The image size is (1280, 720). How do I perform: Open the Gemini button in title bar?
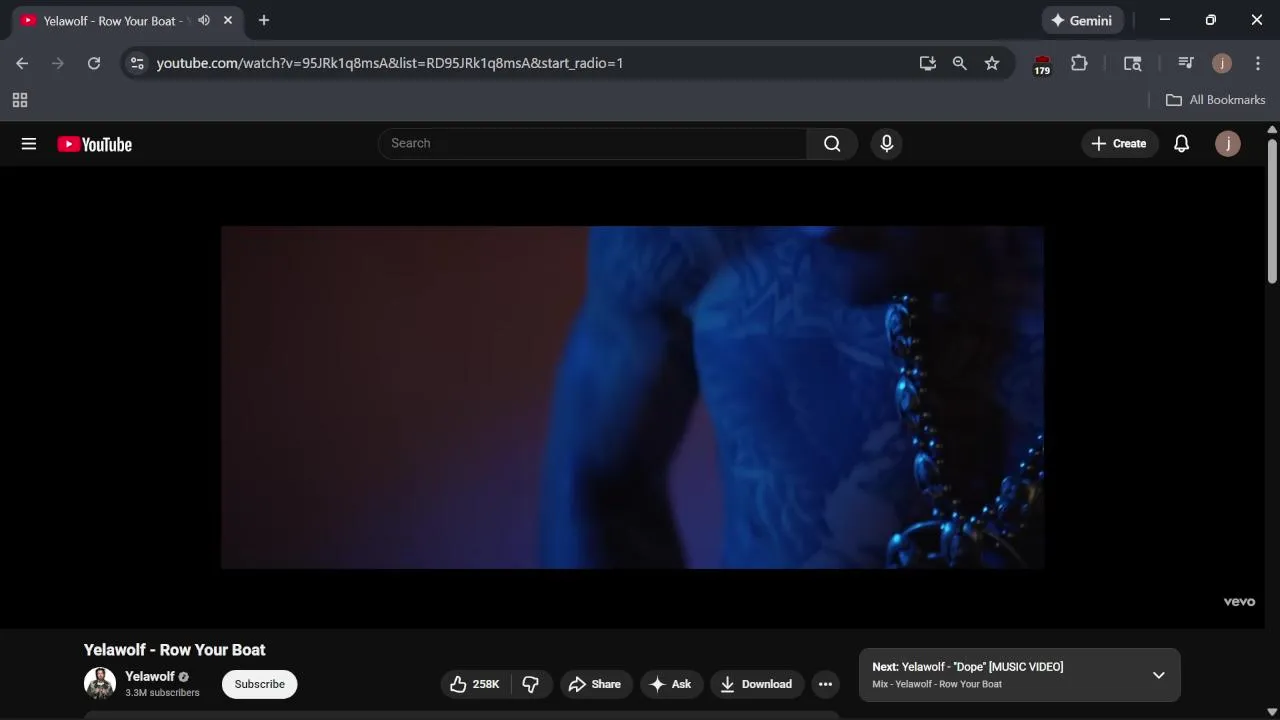click(1083, 20)
